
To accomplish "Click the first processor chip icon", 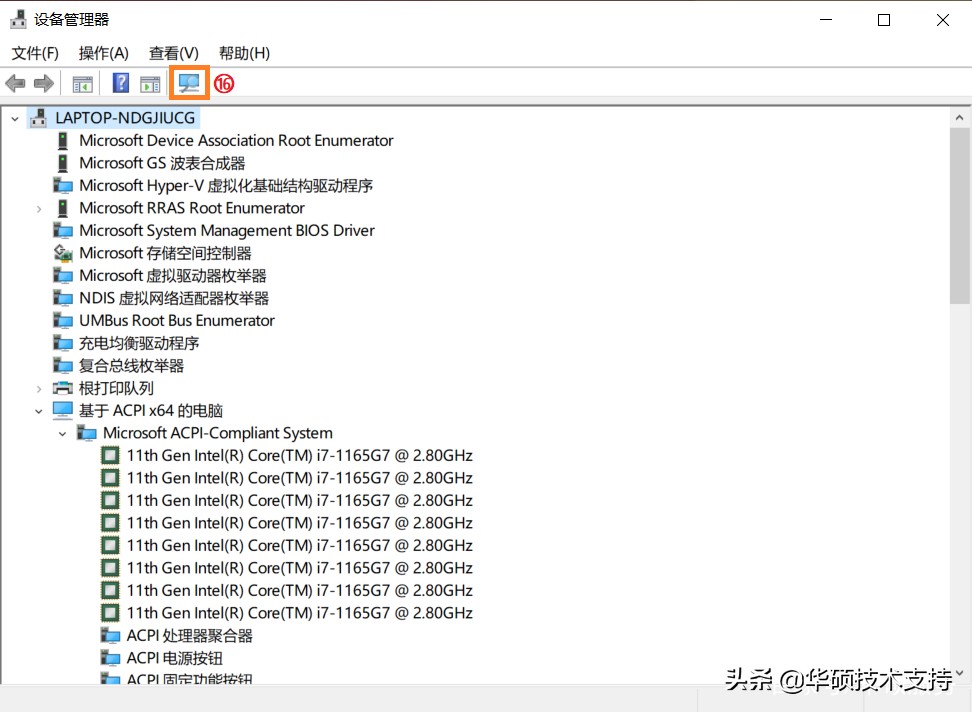I will tap(110, 455).
